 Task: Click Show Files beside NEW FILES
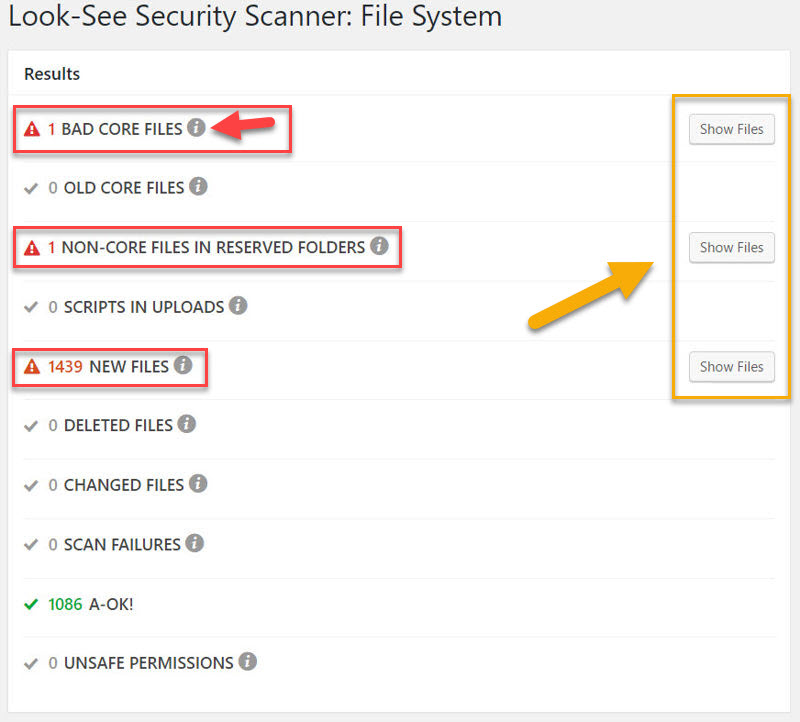pos(731,366)
